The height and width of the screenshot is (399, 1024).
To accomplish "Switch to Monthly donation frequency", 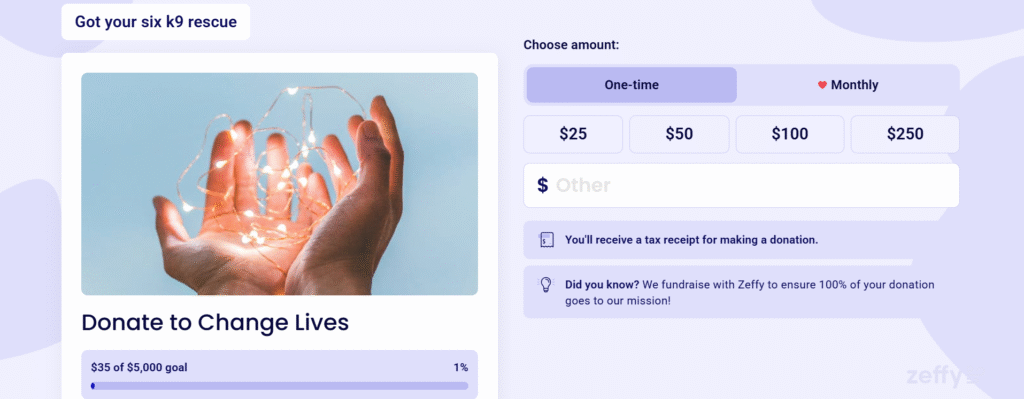I will tap(848, 85).
